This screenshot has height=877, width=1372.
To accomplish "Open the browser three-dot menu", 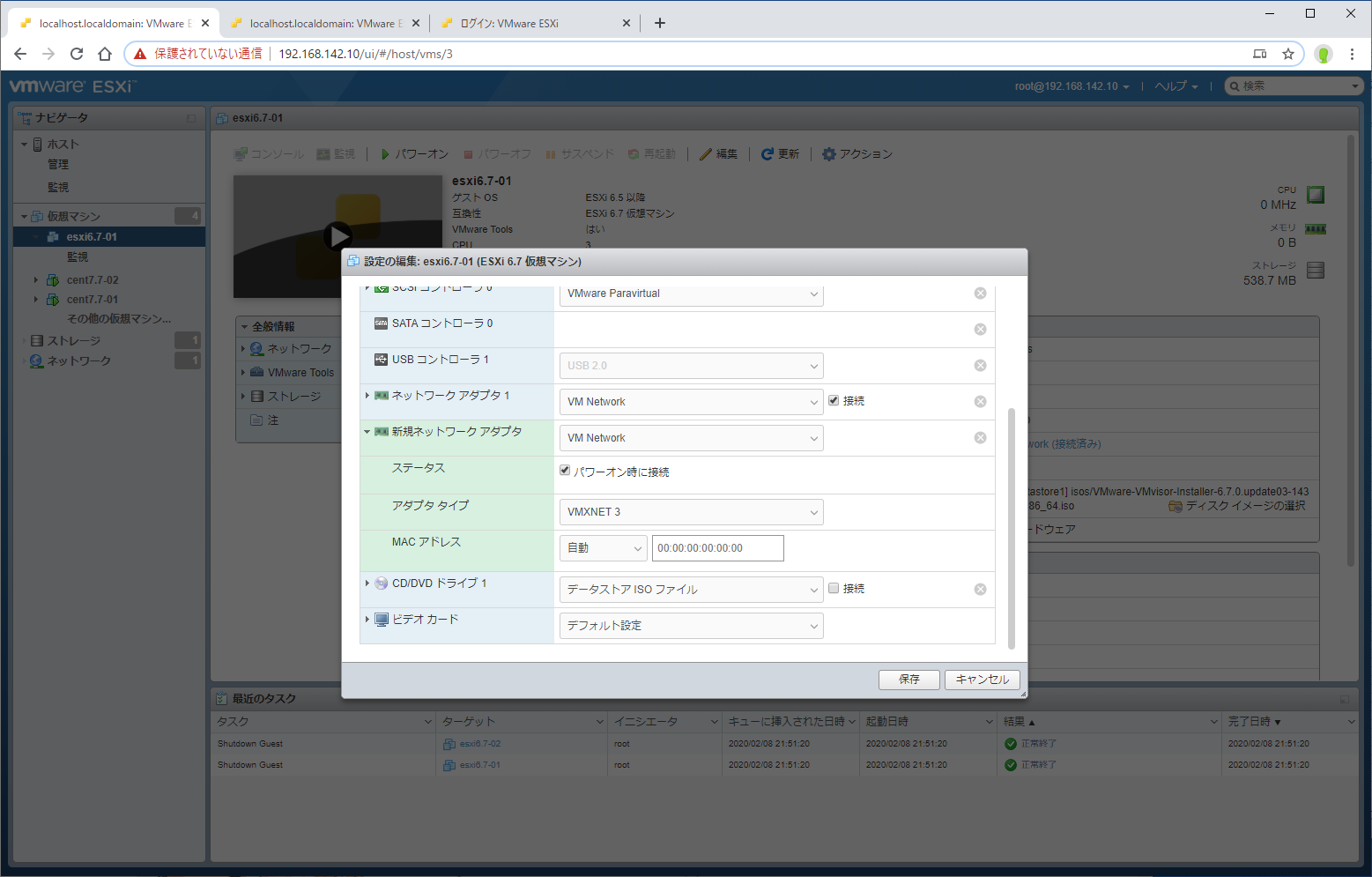I will click(x=1352, y=54).
